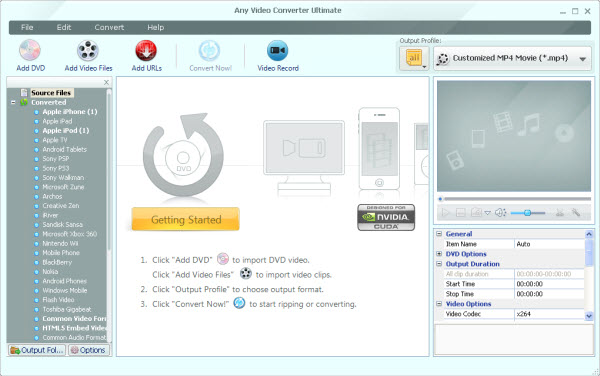Open the Output Profile format dropdown
The image size is (600, 376).
click(x=582, y=59)
